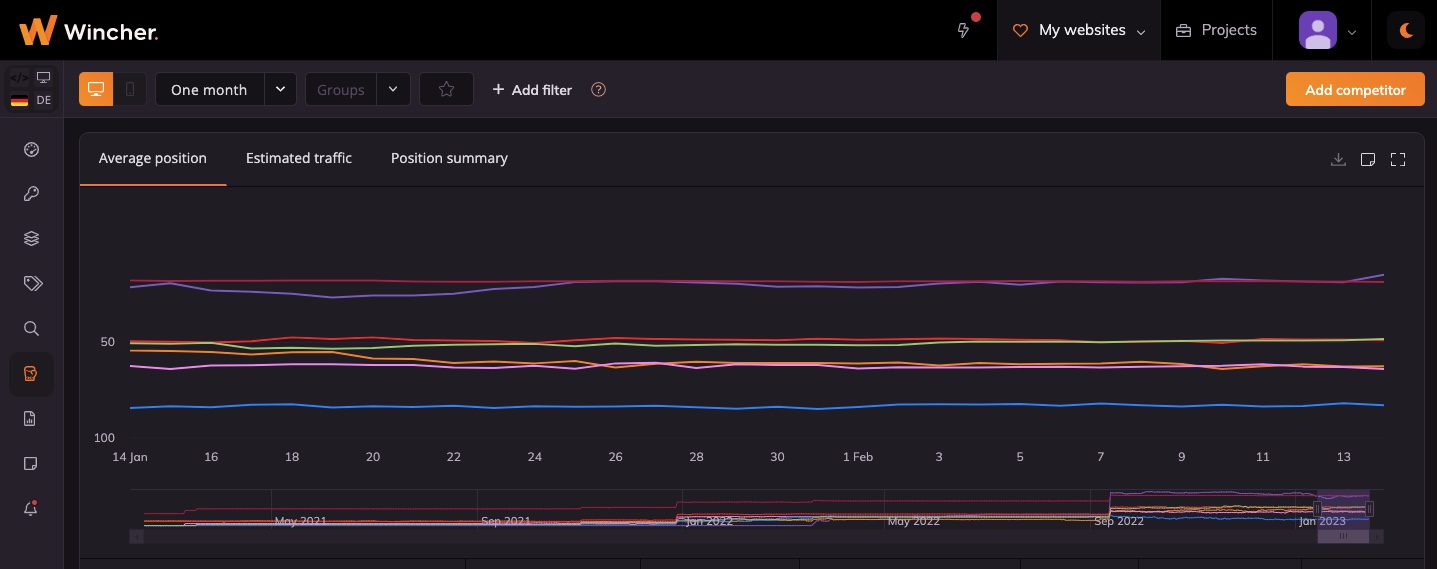Click the timeline range selector right handle

tap(1370, 509)
